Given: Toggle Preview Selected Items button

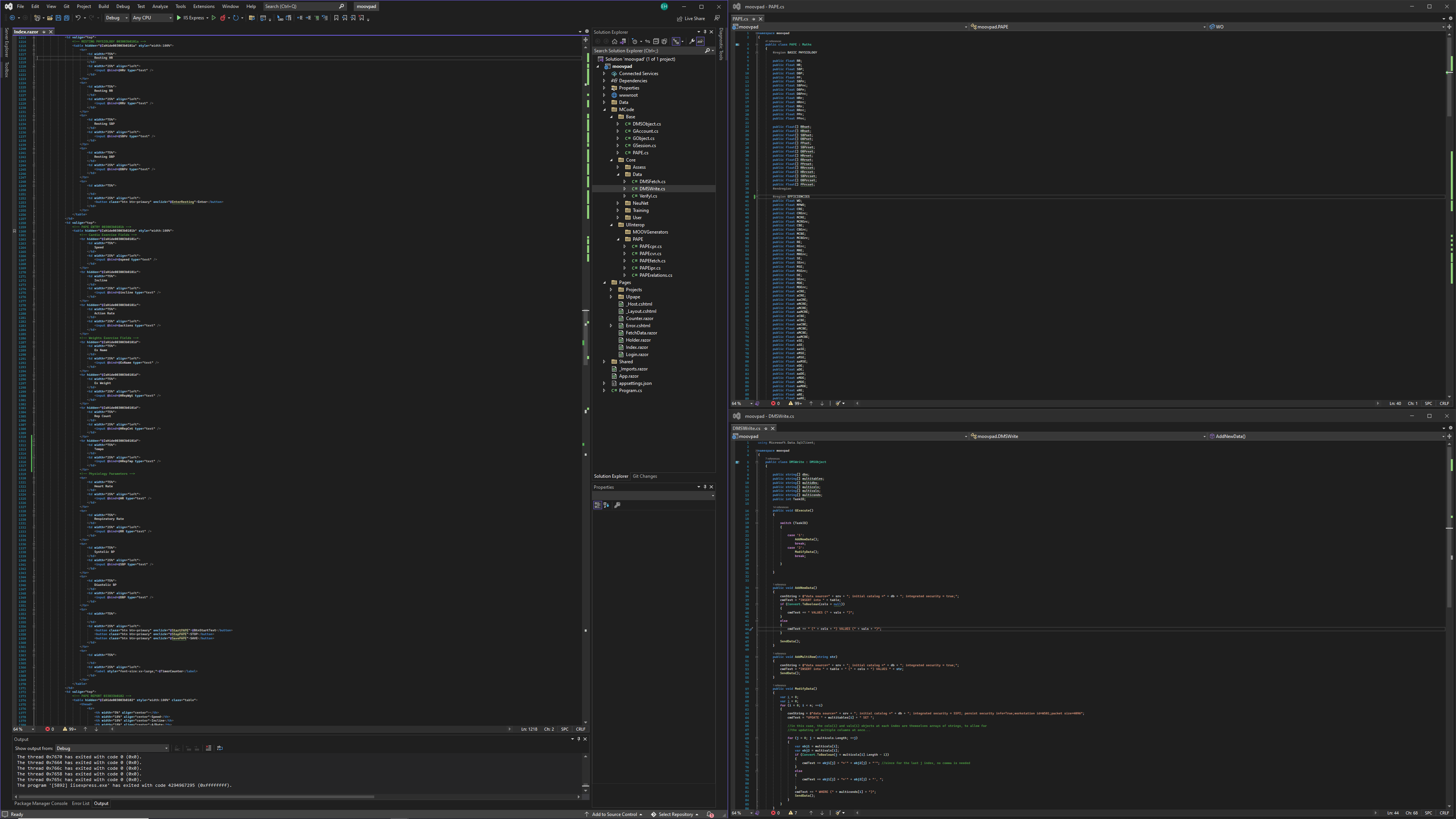Looking at the screenshot, I should [700, 41].
